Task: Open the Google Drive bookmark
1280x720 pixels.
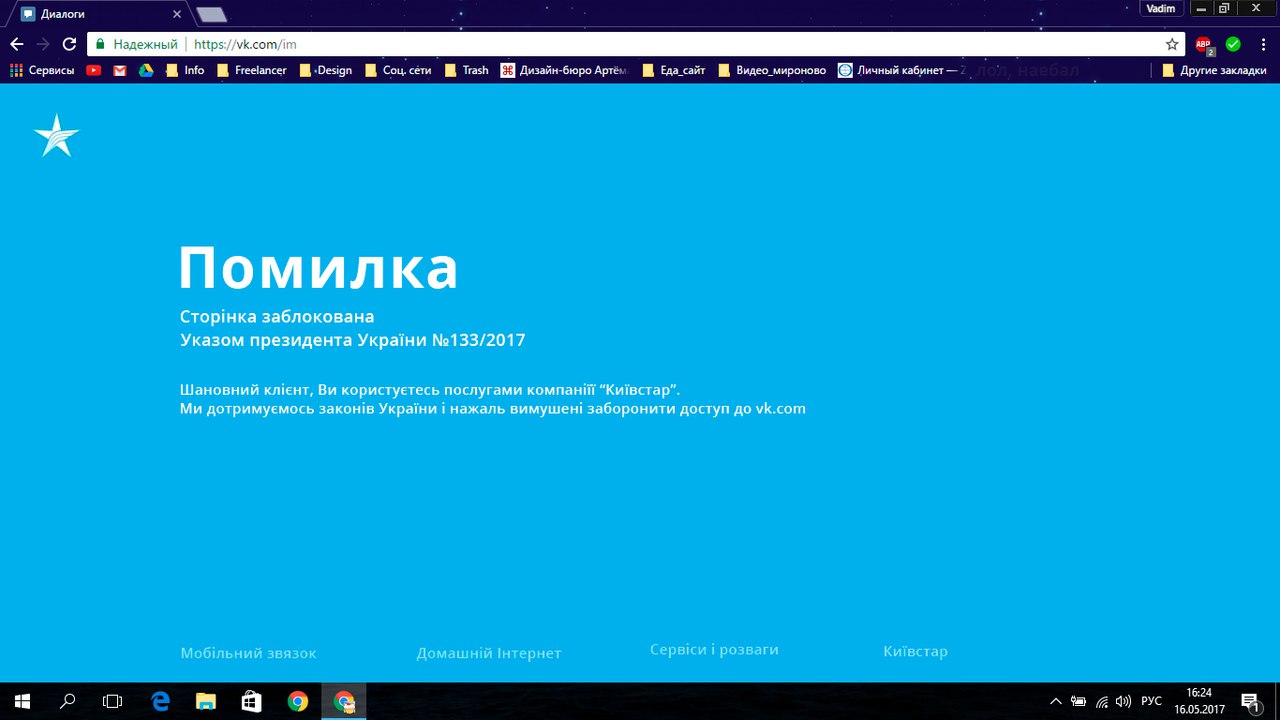Action: (146, 70)
